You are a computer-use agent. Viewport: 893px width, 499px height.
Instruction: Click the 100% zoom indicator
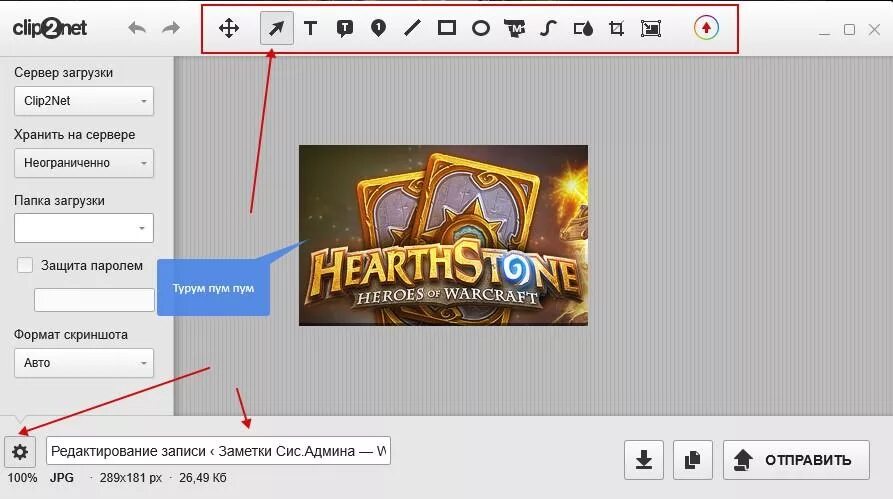[x=22, y=478]
